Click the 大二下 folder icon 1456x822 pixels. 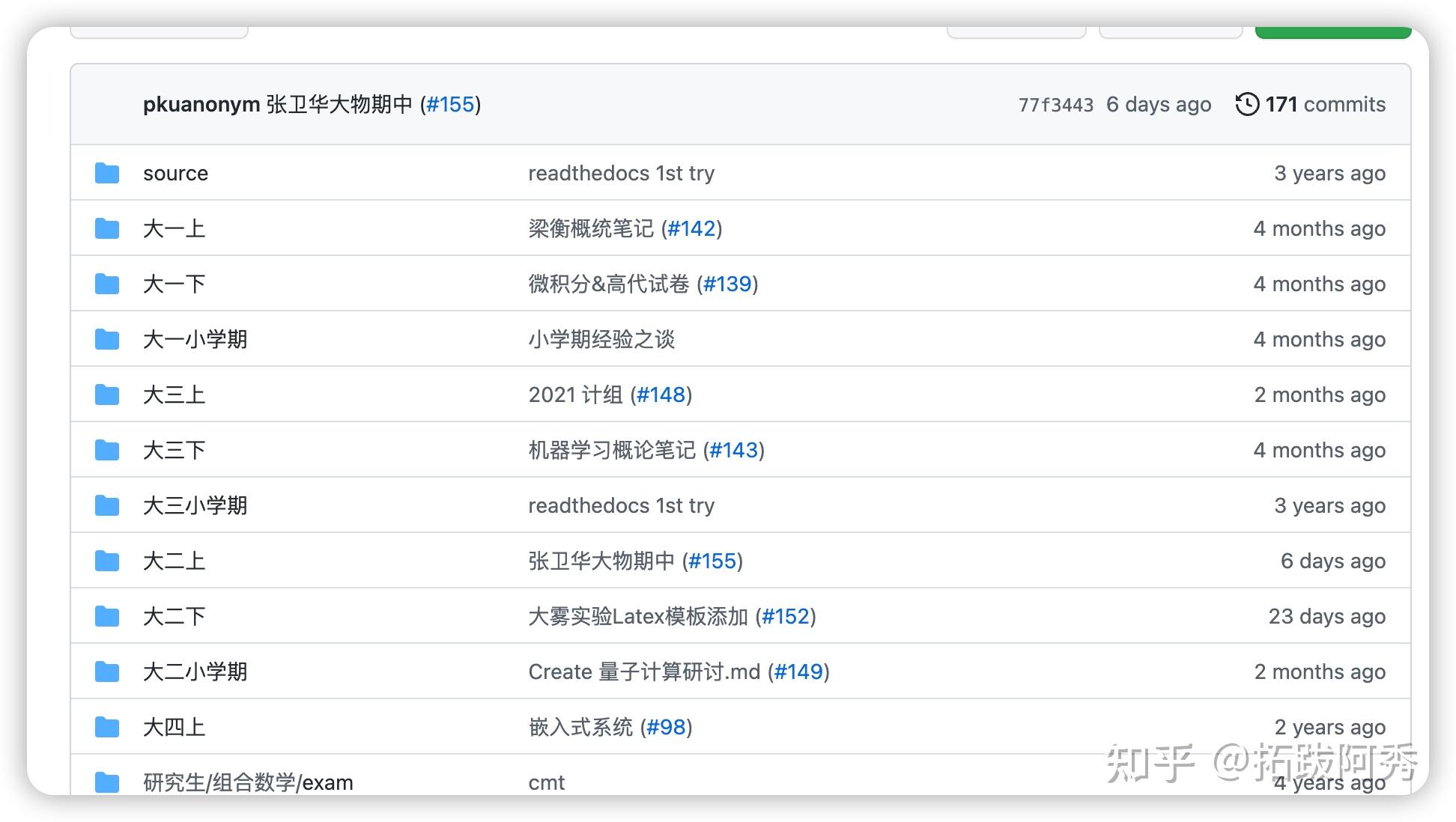coord(107,616)
